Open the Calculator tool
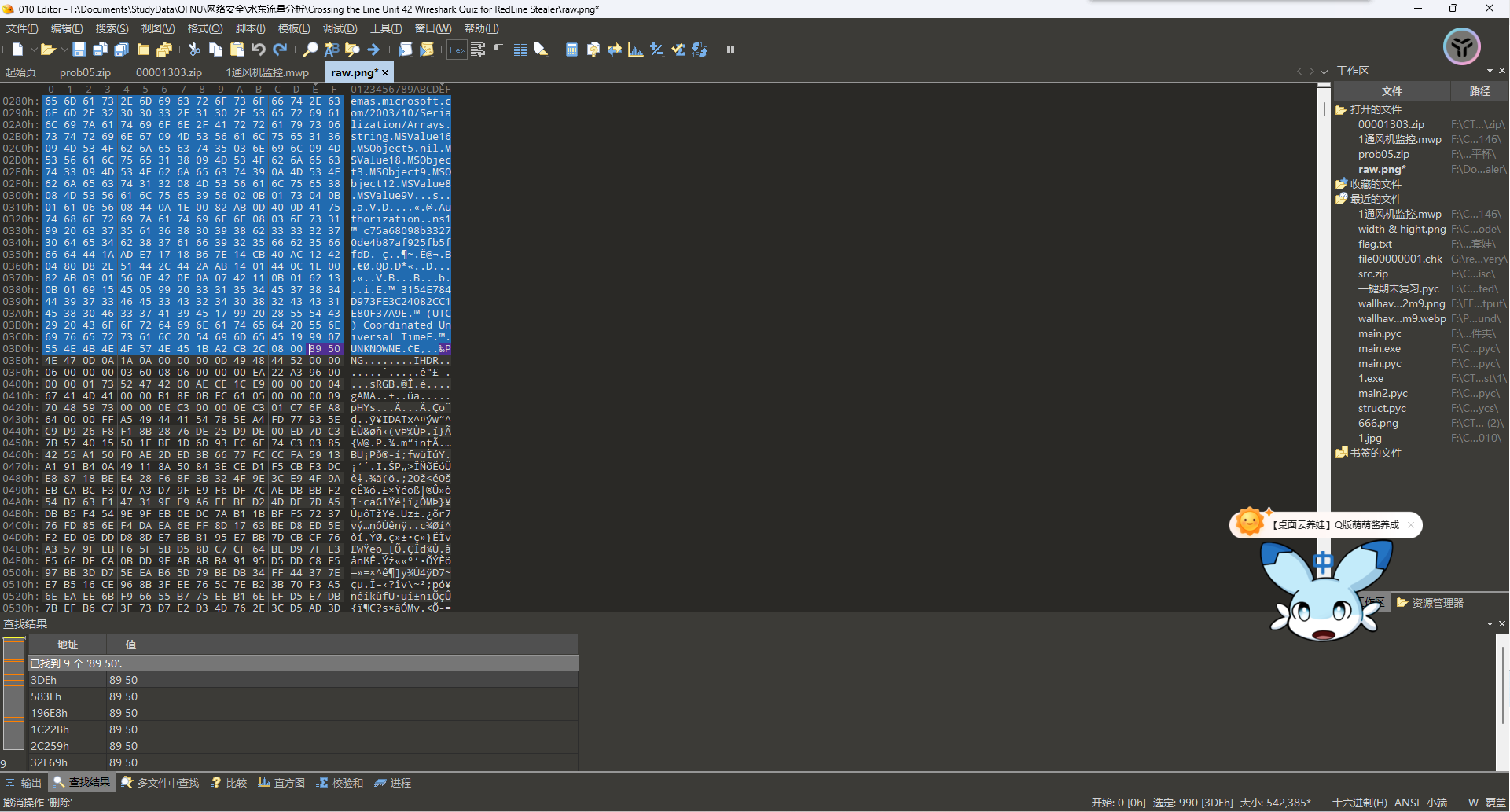The height and width of the screenshot is (812, 1510). coord(571,49)
